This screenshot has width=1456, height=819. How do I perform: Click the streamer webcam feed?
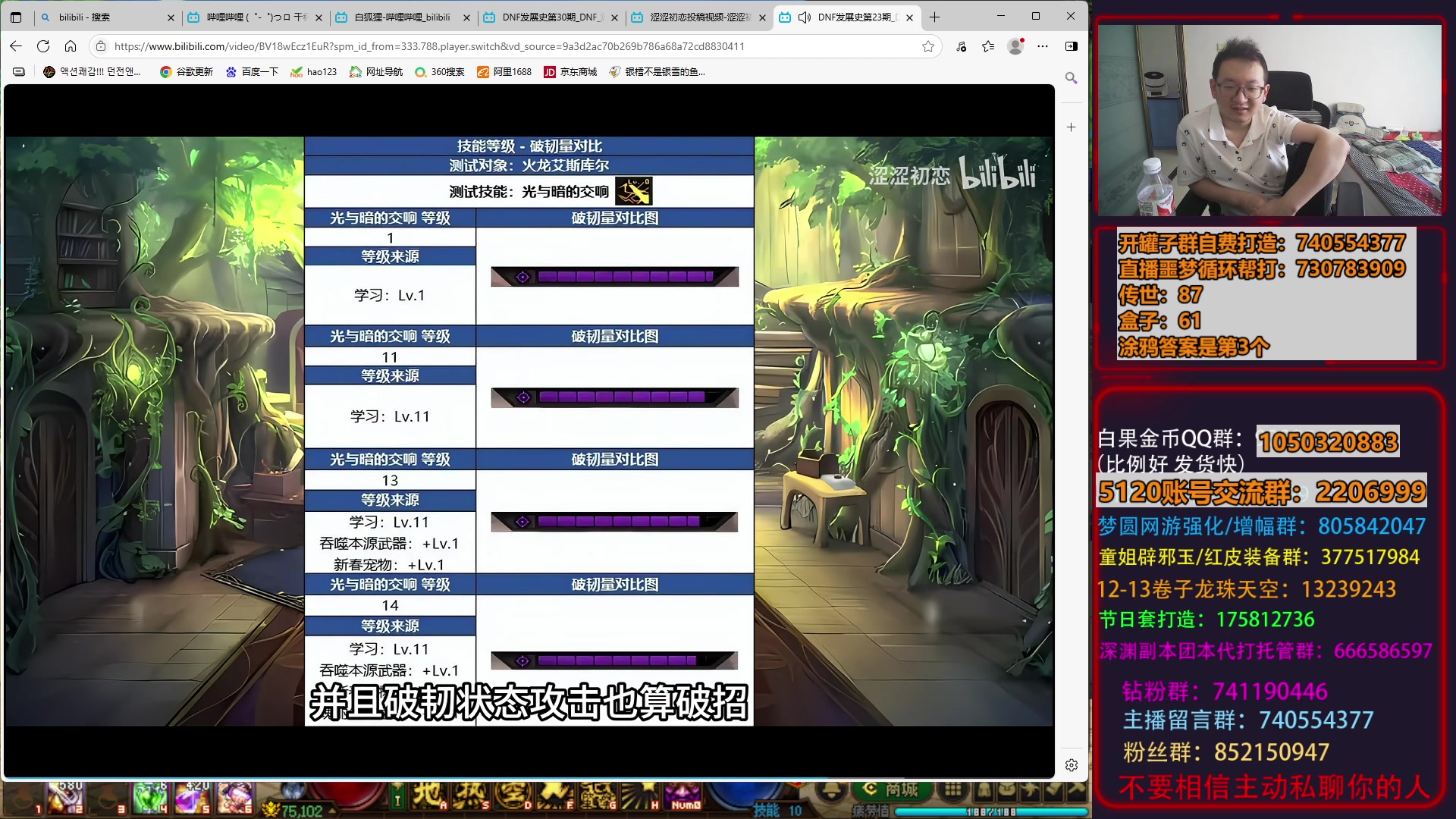(x=1269, y=120)
